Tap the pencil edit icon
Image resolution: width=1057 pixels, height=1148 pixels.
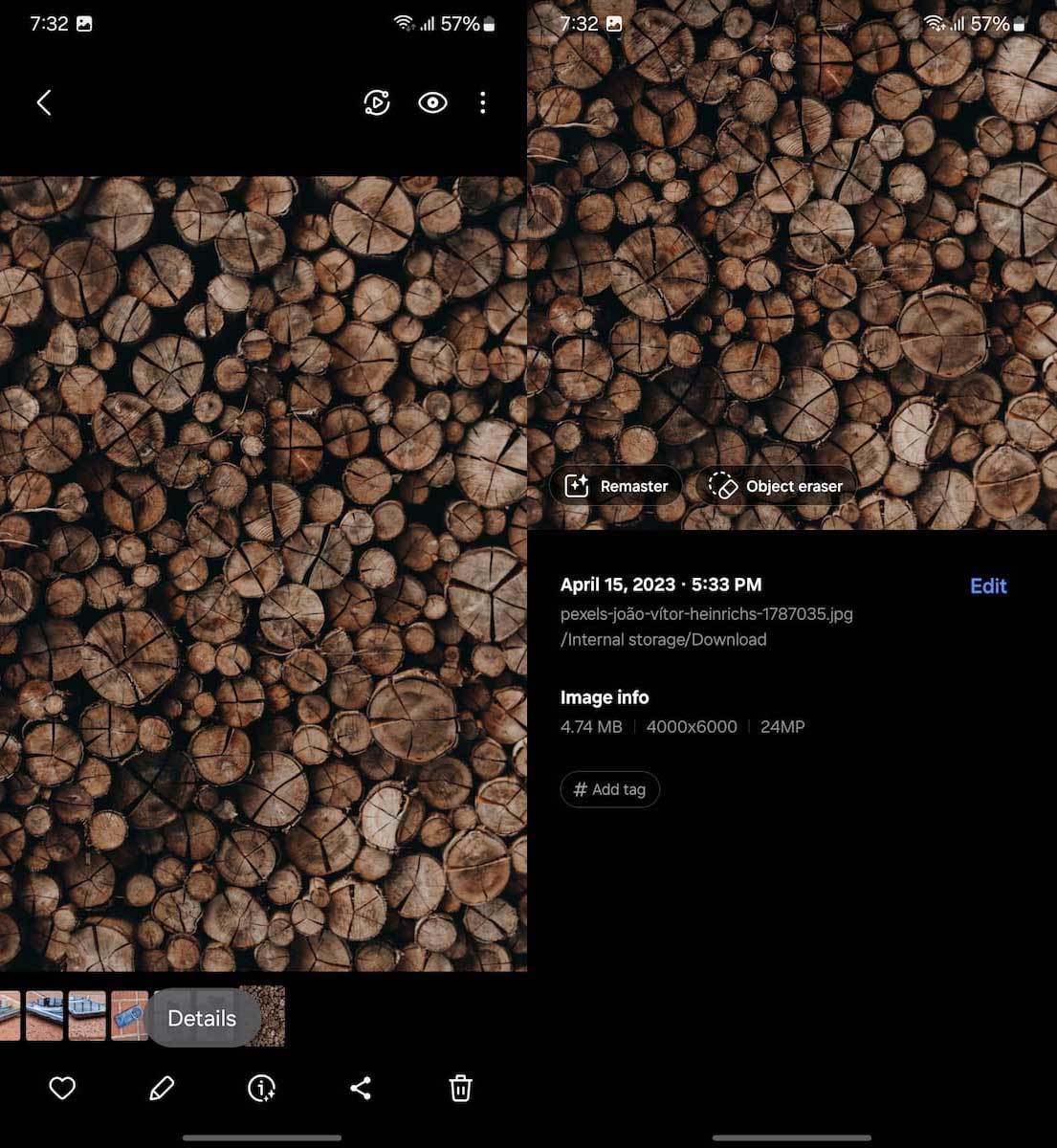coord(162,1088)
